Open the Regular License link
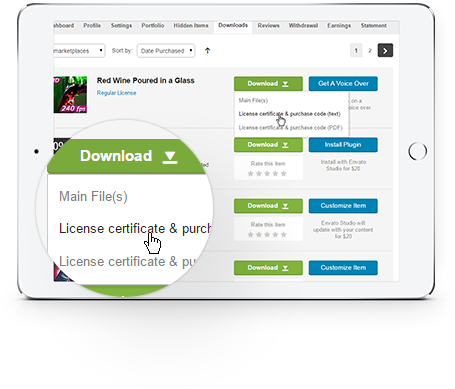The width and height of the screenshot is (455, 389). click(x=116, y=93)
